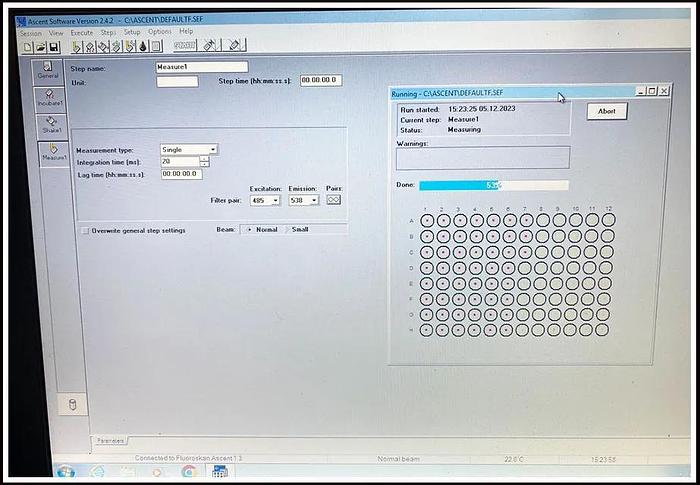Click the run started time 15:23:25 05.12.2023

[482, 109]
